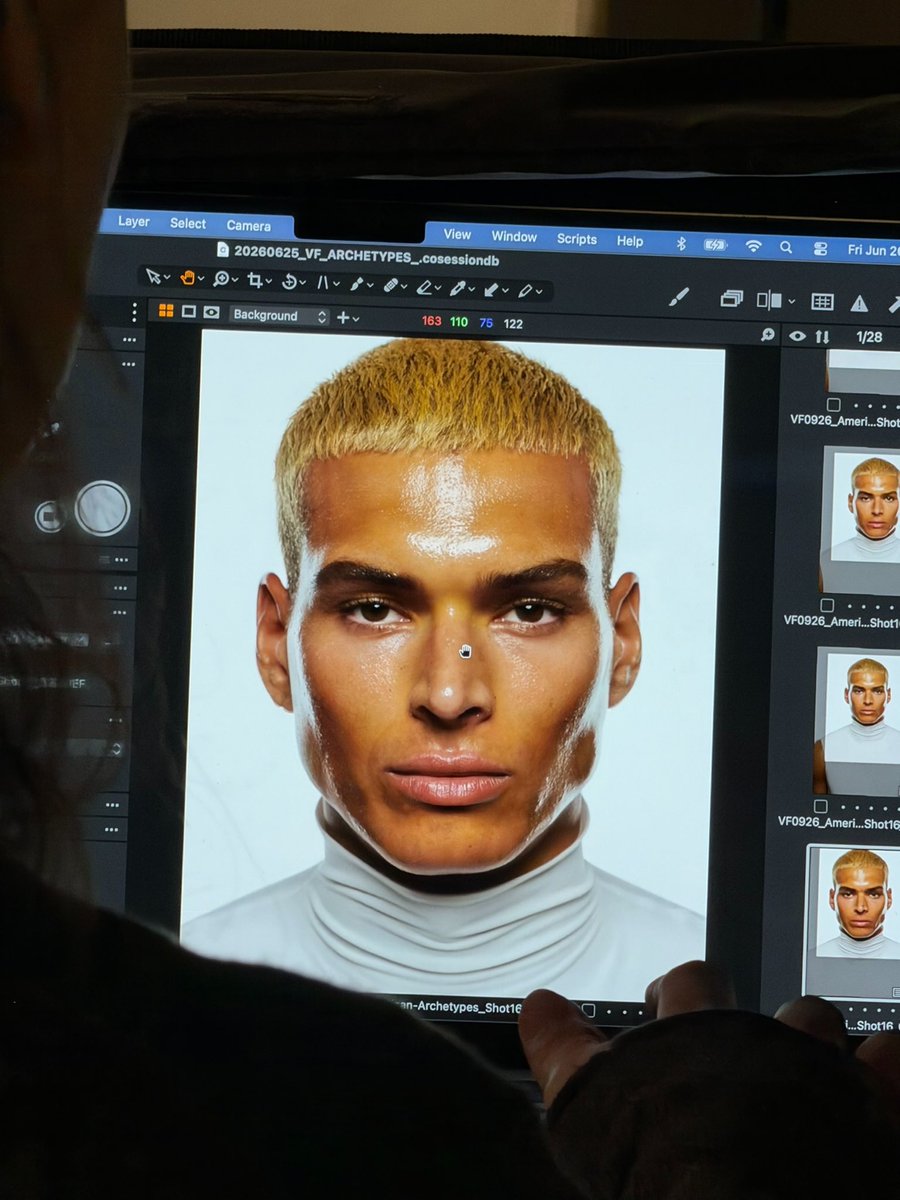Open macOS Spotlight search icon

pos(786,248)
